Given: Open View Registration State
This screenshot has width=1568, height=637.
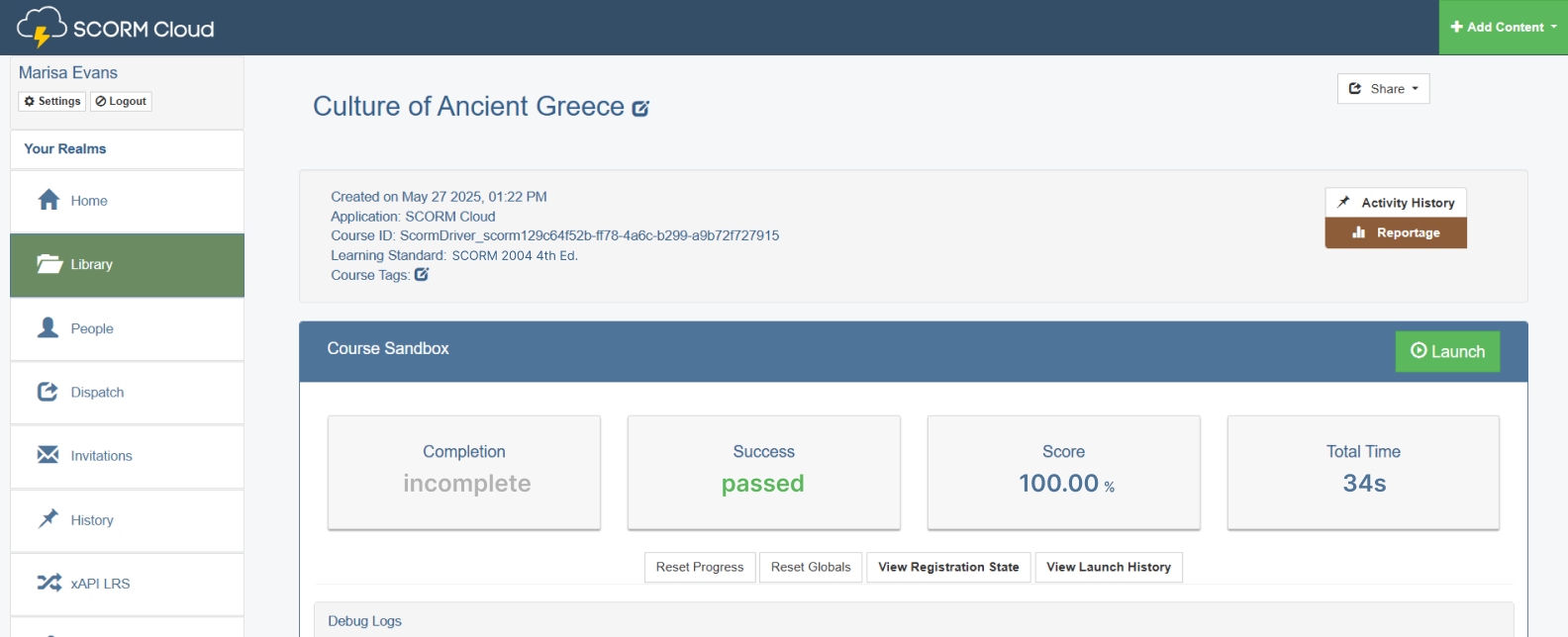Looking at the screenshot, I should click(947, 567).
